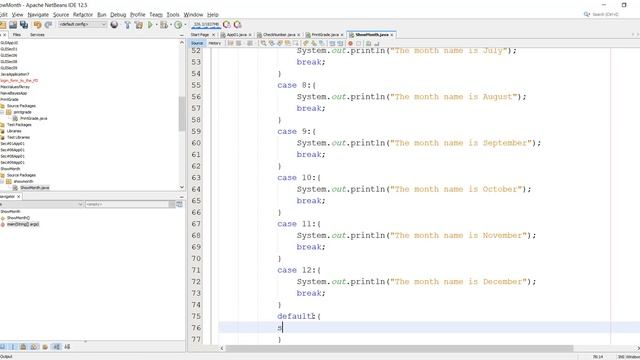Open the Debug Project dropdown arrow

coord(171,25)
